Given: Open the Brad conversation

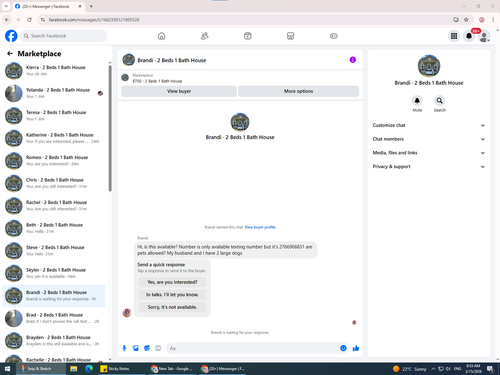Looking at the screenshot, I should (x=54, y=318).
